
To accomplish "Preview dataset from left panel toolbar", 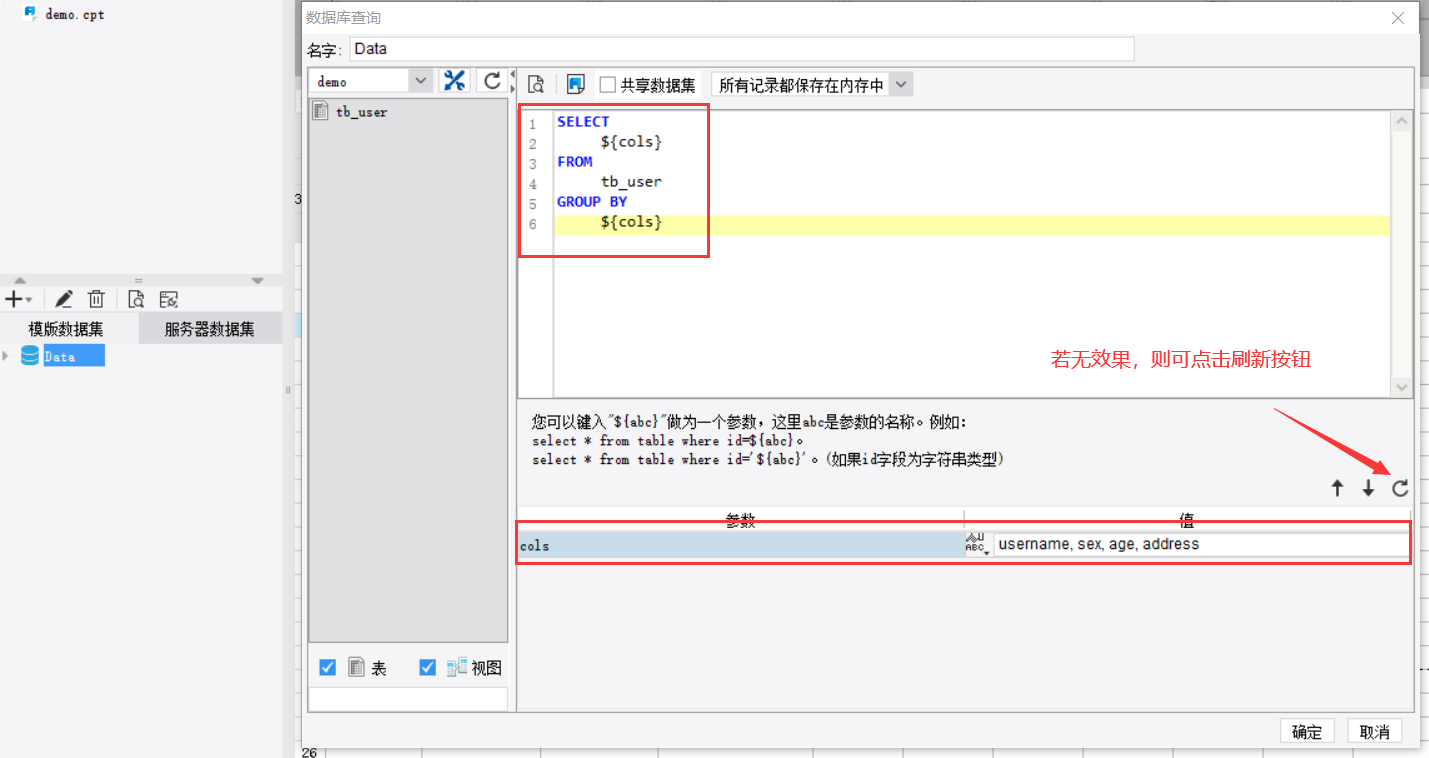I will click(x=136, y=299).
